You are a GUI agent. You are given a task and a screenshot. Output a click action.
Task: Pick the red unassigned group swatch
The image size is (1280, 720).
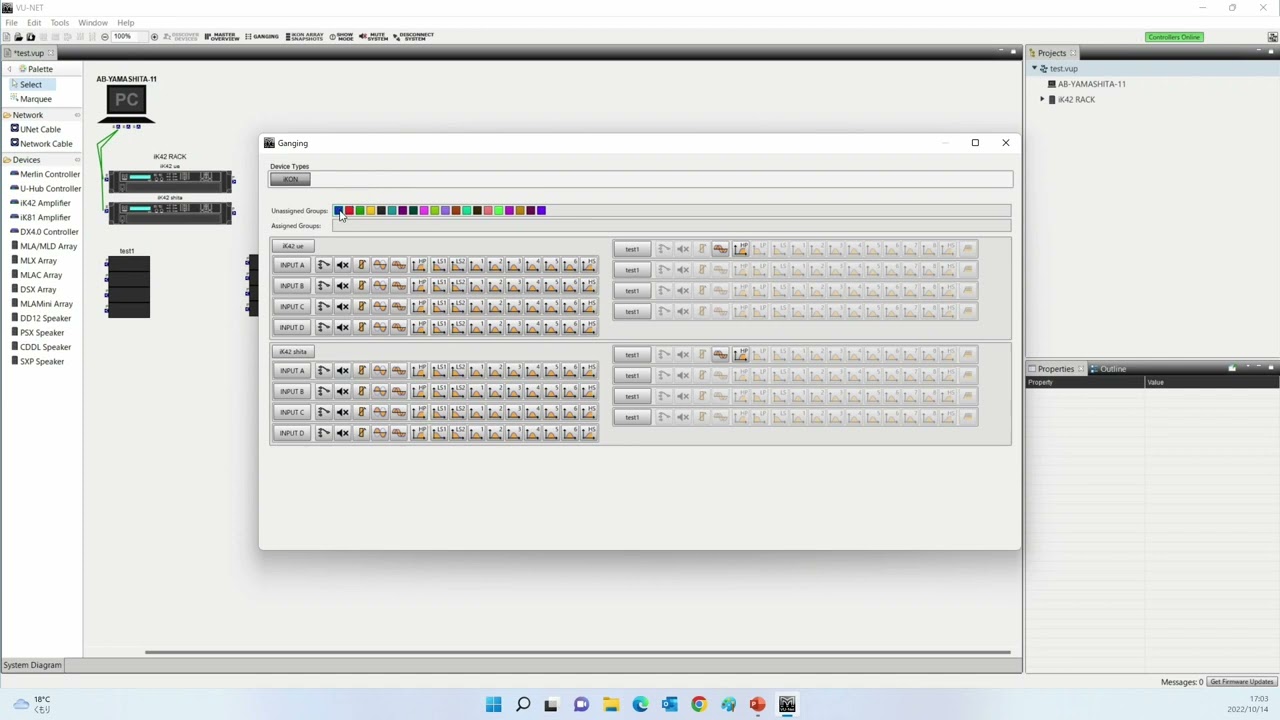(349, 210)
